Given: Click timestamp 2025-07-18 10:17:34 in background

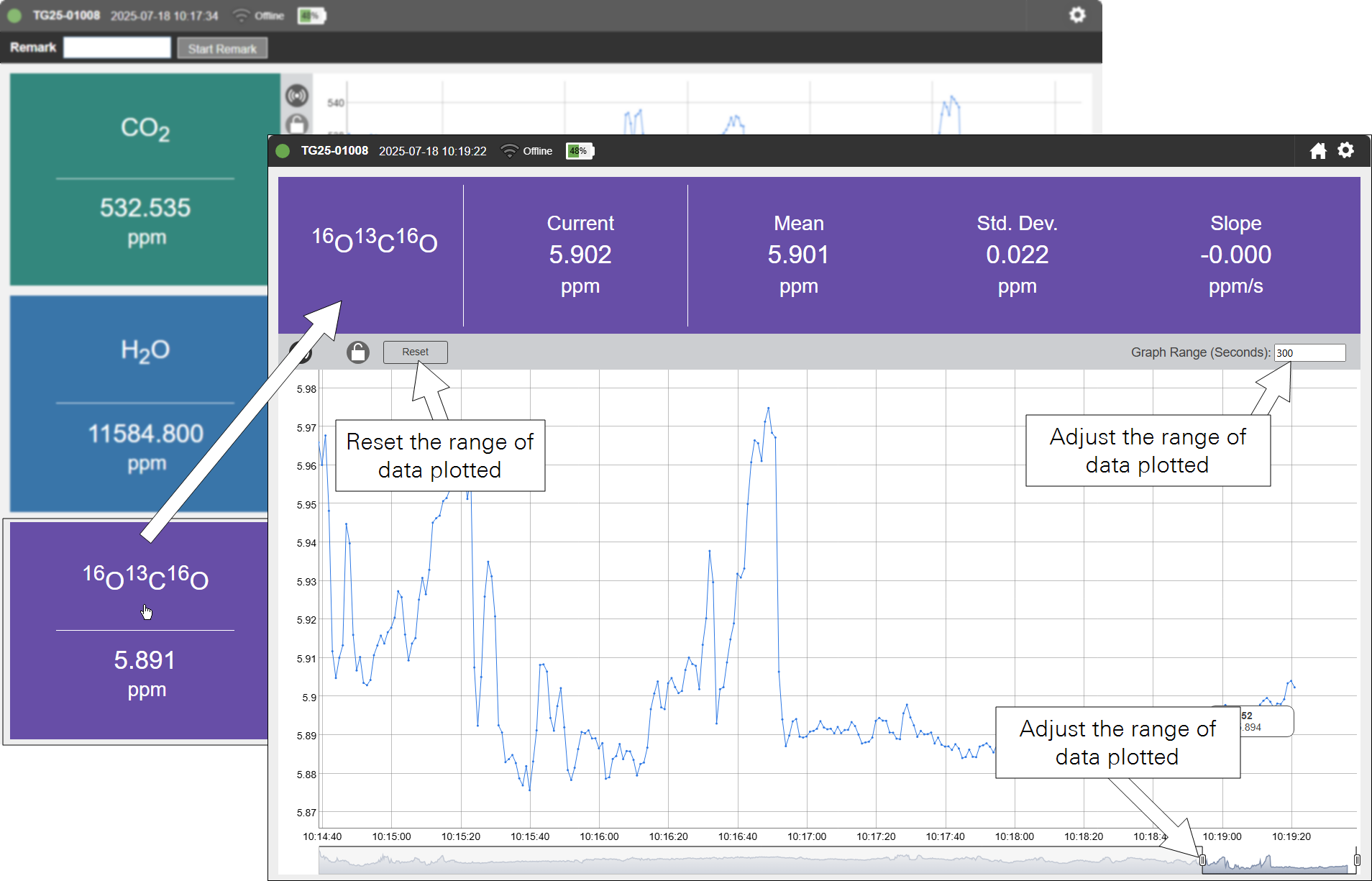Looking at the screenshot, I should [165, 16].
